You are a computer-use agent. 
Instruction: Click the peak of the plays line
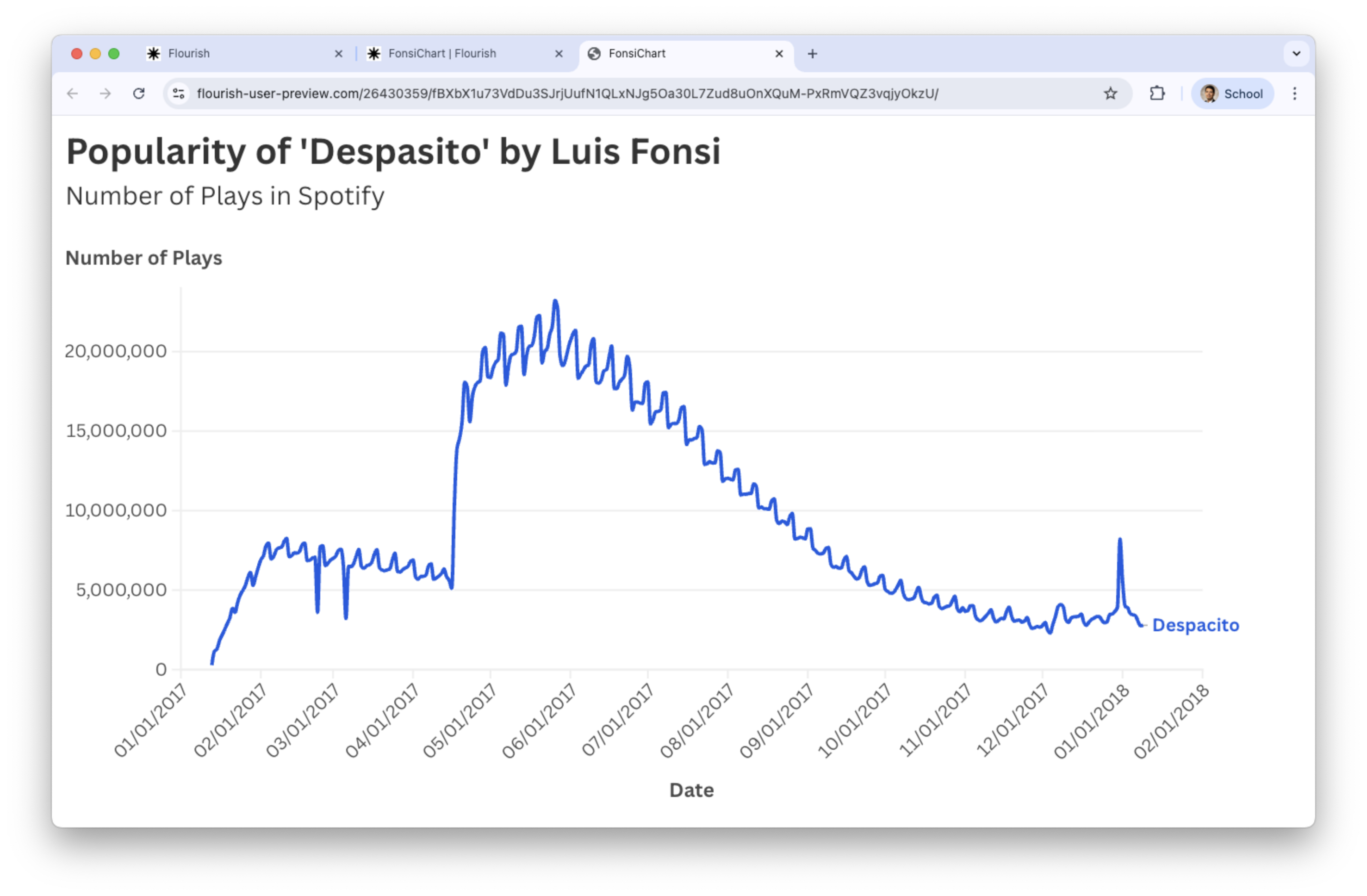click(x=555, y=302)
